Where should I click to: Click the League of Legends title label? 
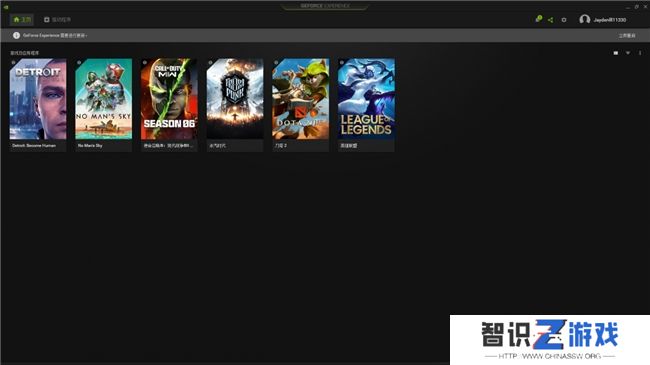(349, 146)
